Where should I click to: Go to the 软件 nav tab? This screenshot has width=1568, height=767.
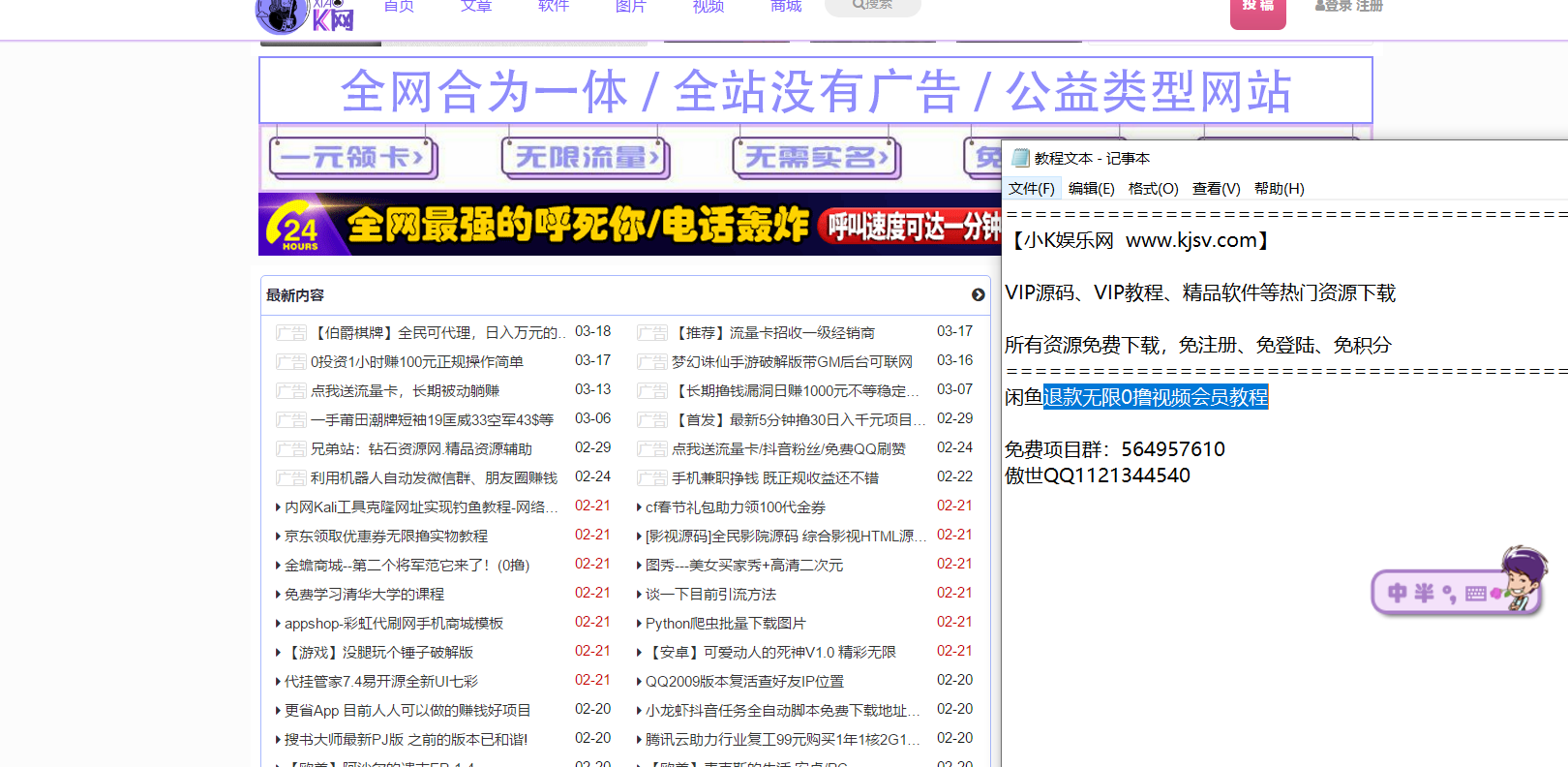pos(554,6)
